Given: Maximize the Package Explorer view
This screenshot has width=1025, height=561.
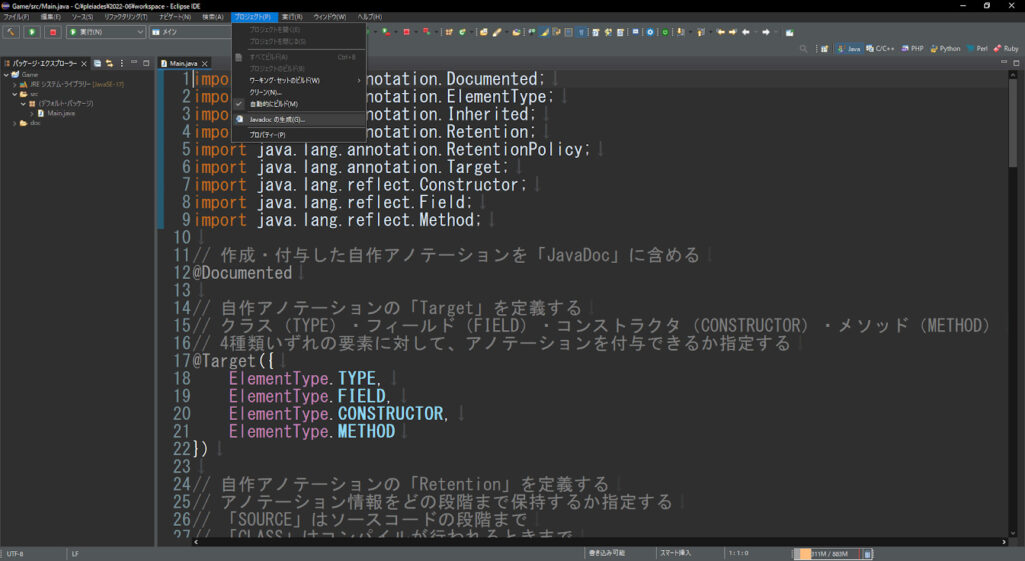Looking at the screenshot, I should pos(146,63).
